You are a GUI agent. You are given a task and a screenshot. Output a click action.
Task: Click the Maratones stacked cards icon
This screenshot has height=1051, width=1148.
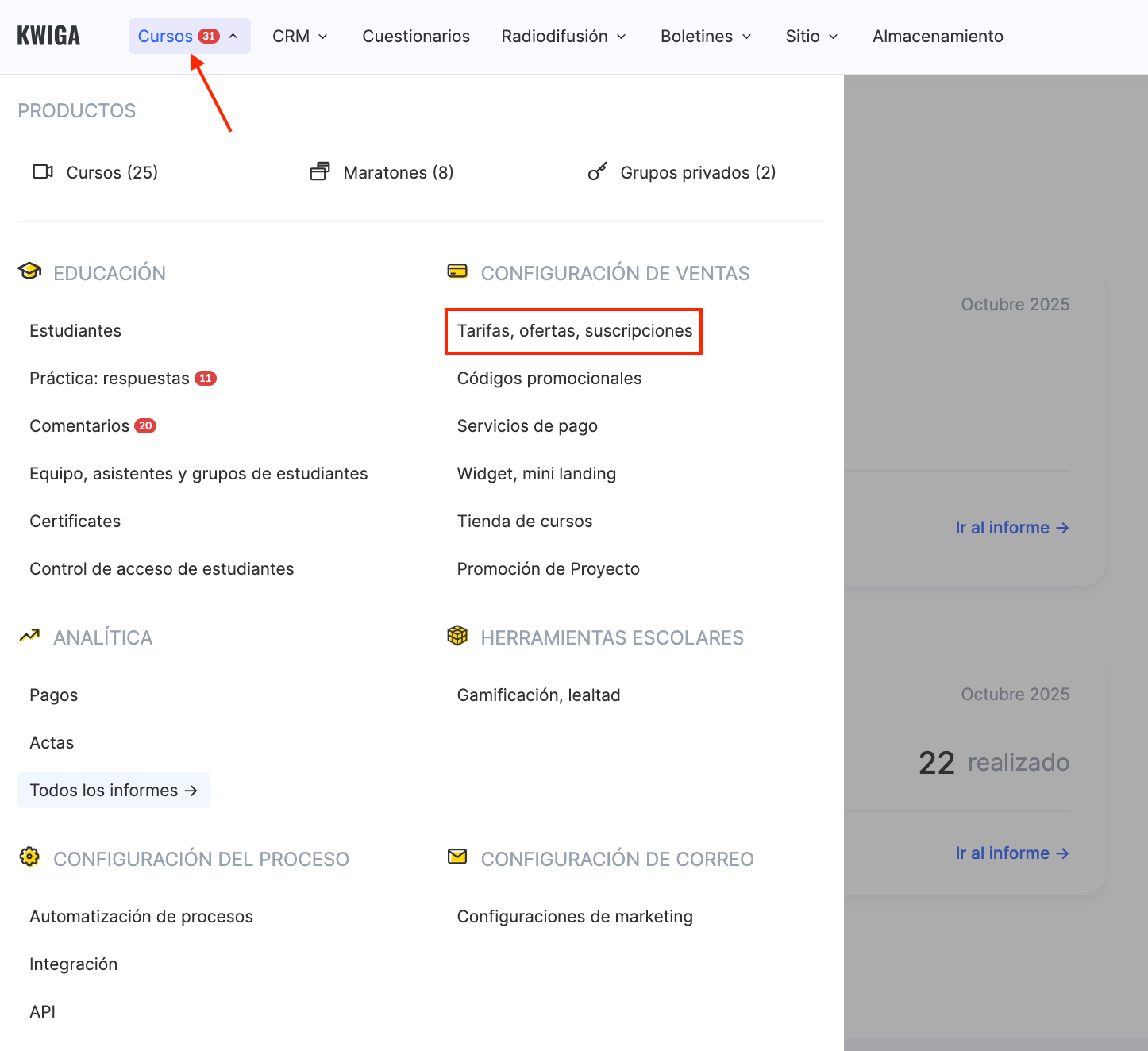coord(320,172)
